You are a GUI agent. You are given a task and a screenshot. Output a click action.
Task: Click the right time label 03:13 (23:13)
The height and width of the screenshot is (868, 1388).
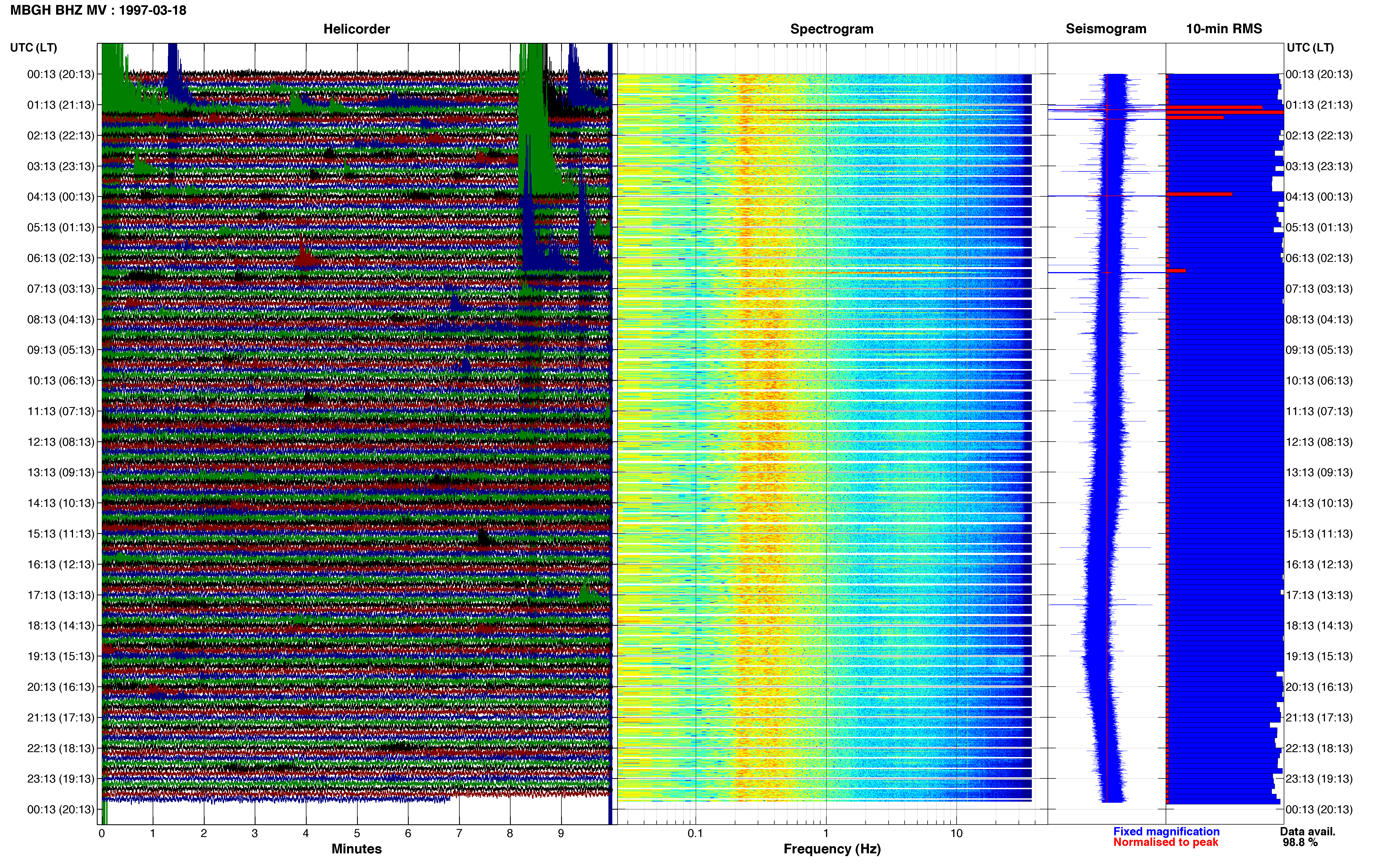click(1319, 166)
